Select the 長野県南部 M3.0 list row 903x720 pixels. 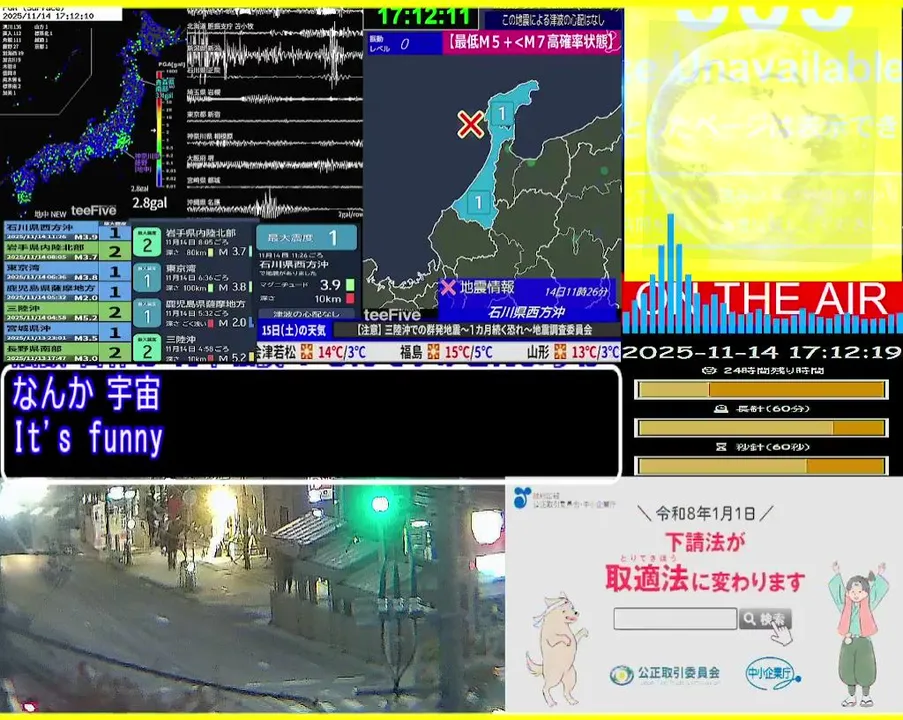coord(68,352)
